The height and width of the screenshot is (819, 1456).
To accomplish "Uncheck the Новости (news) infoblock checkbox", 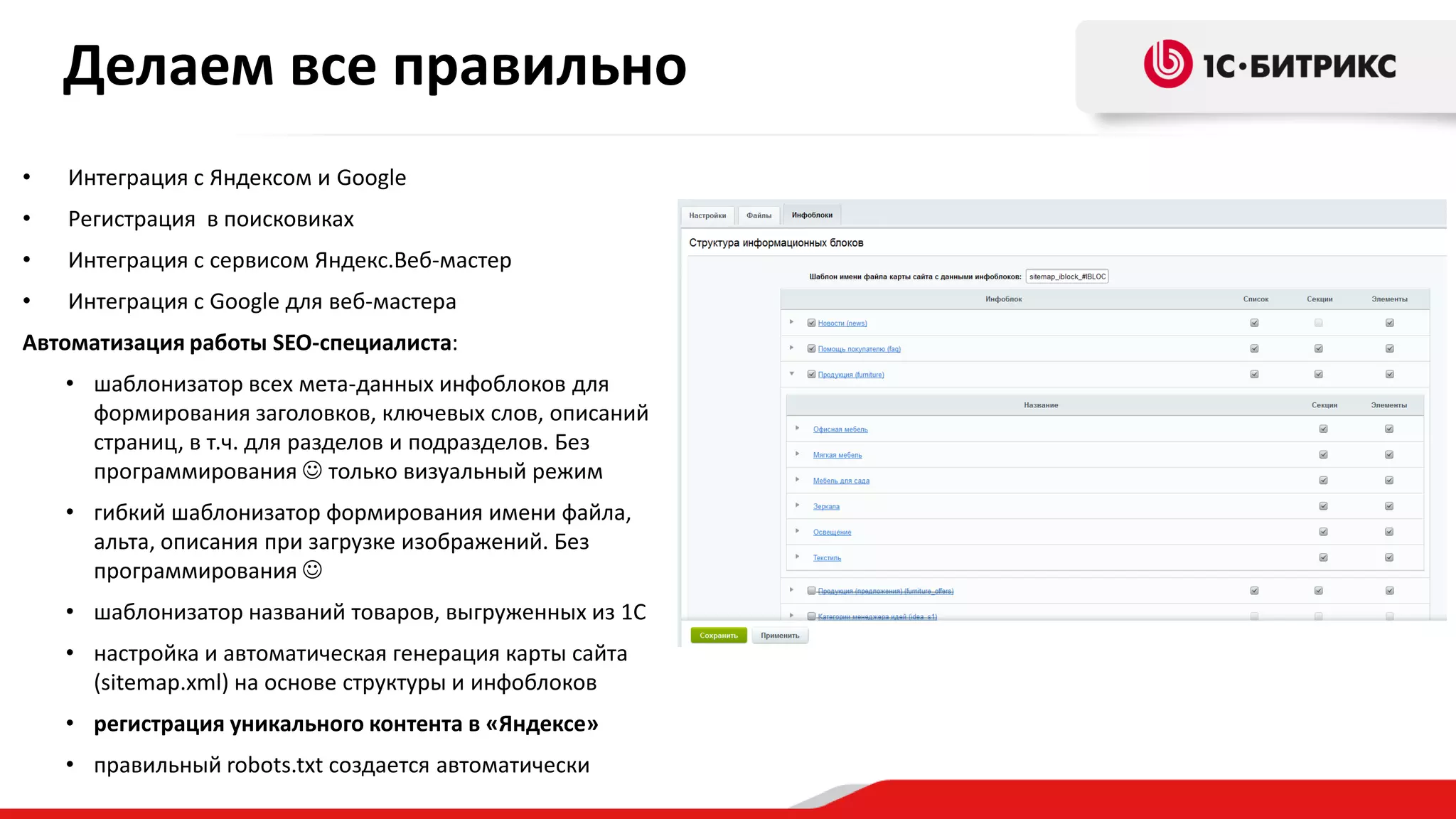I will pos(811,323).
